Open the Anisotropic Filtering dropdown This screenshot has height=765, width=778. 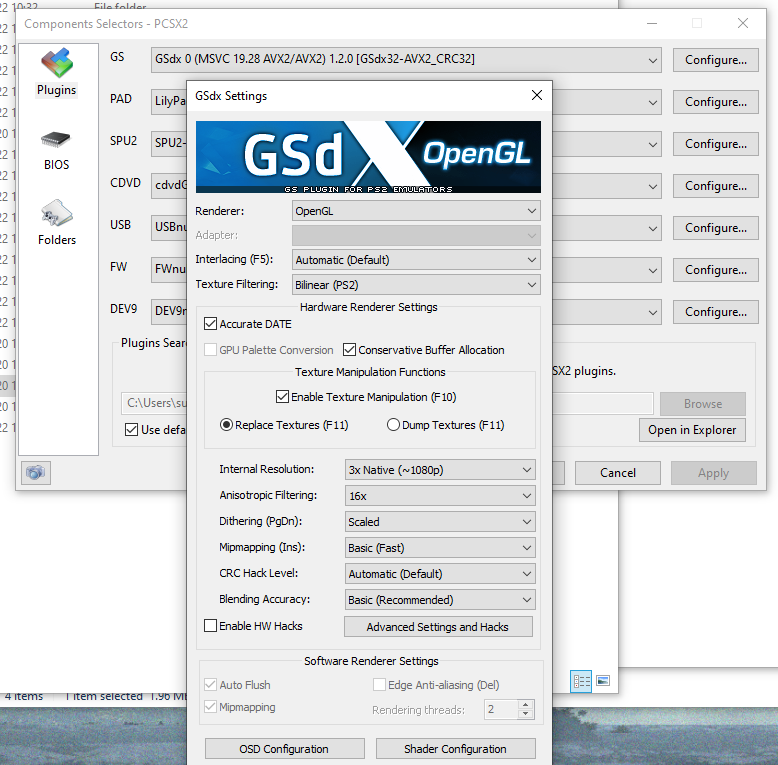tap(440, 496)
